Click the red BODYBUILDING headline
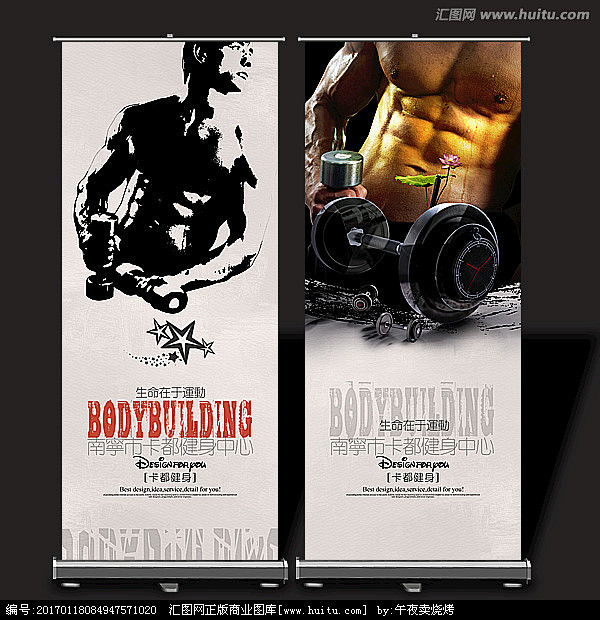 tap(169, 418)
